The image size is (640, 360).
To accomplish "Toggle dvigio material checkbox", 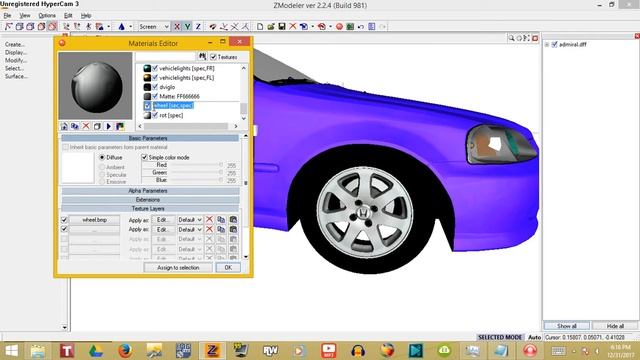I will 155,87.
